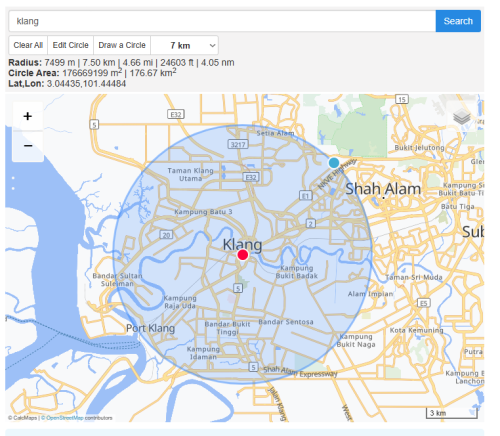The width and height of the screenshot is (500, 436).
Task: Open the 7 km radius dropdown
Action: click(185, 45)
